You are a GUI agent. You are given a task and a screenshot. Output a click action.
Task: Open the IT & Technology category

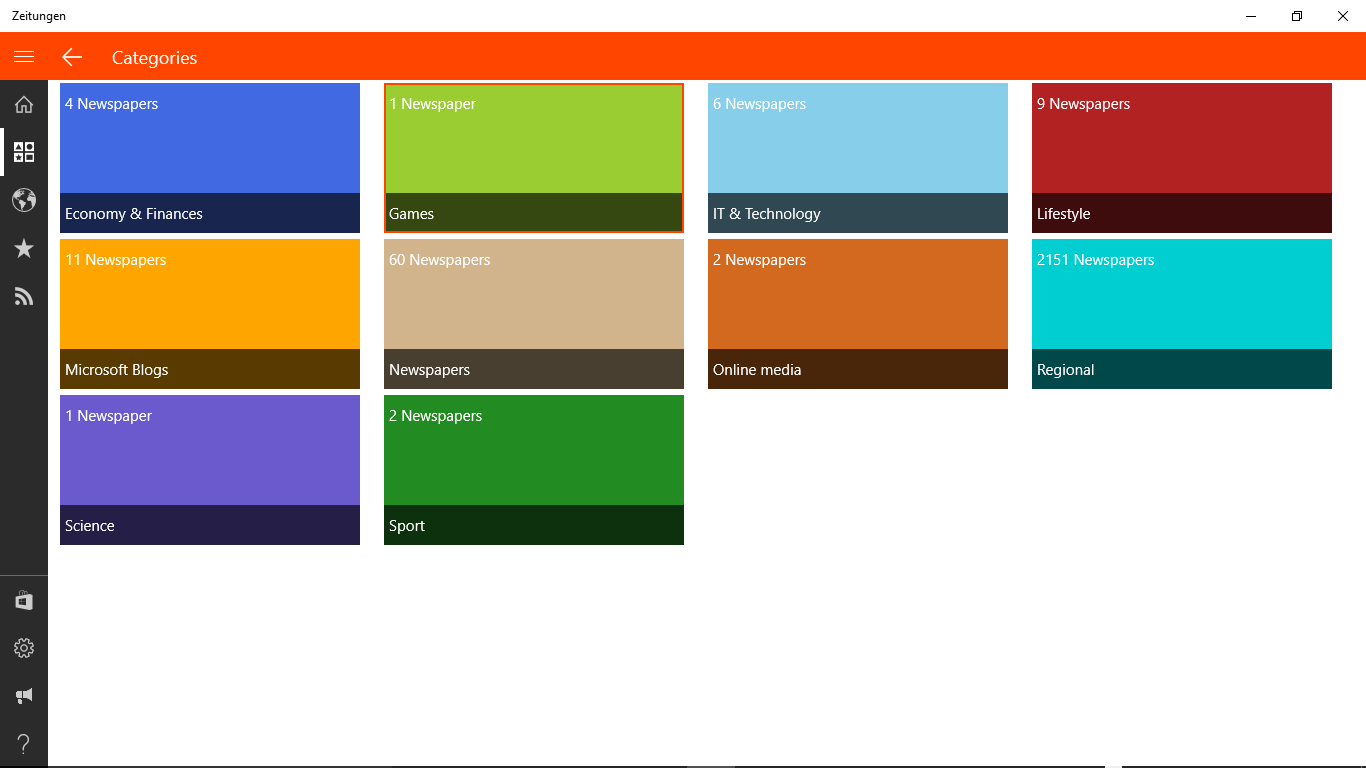coord(857,157)
